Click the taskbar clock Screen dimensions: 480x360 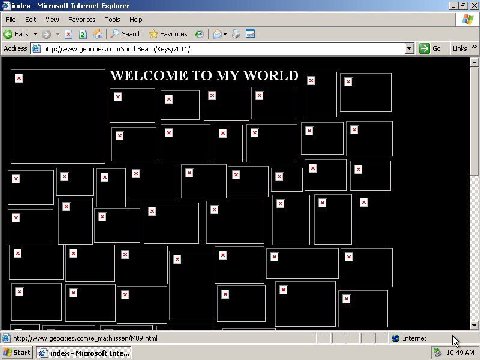[x=460, y=353]
